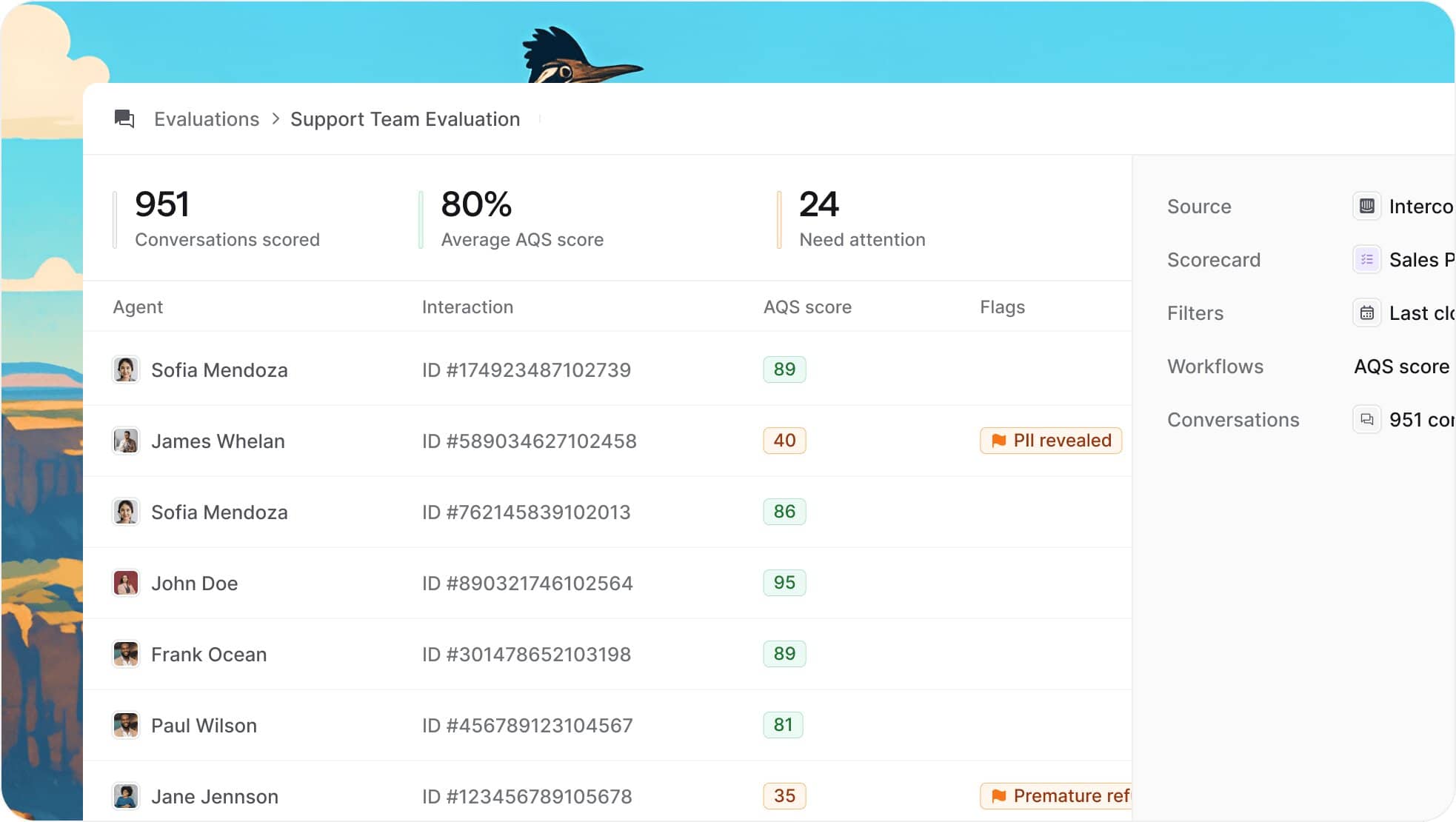Click the PII revealed flag badge
The image size is (1456, 822).
(x=1050, y=441)
